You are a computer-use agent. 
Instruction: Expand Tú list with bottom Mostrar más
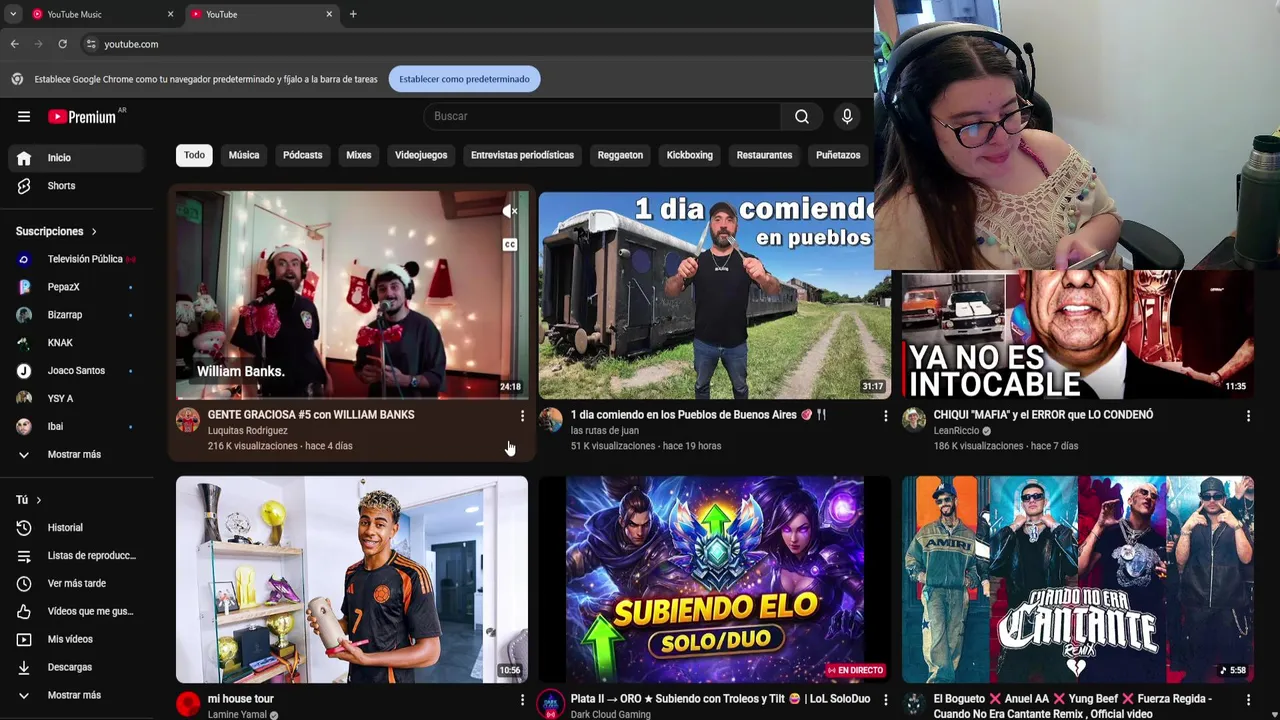click(x=76, y=695)
